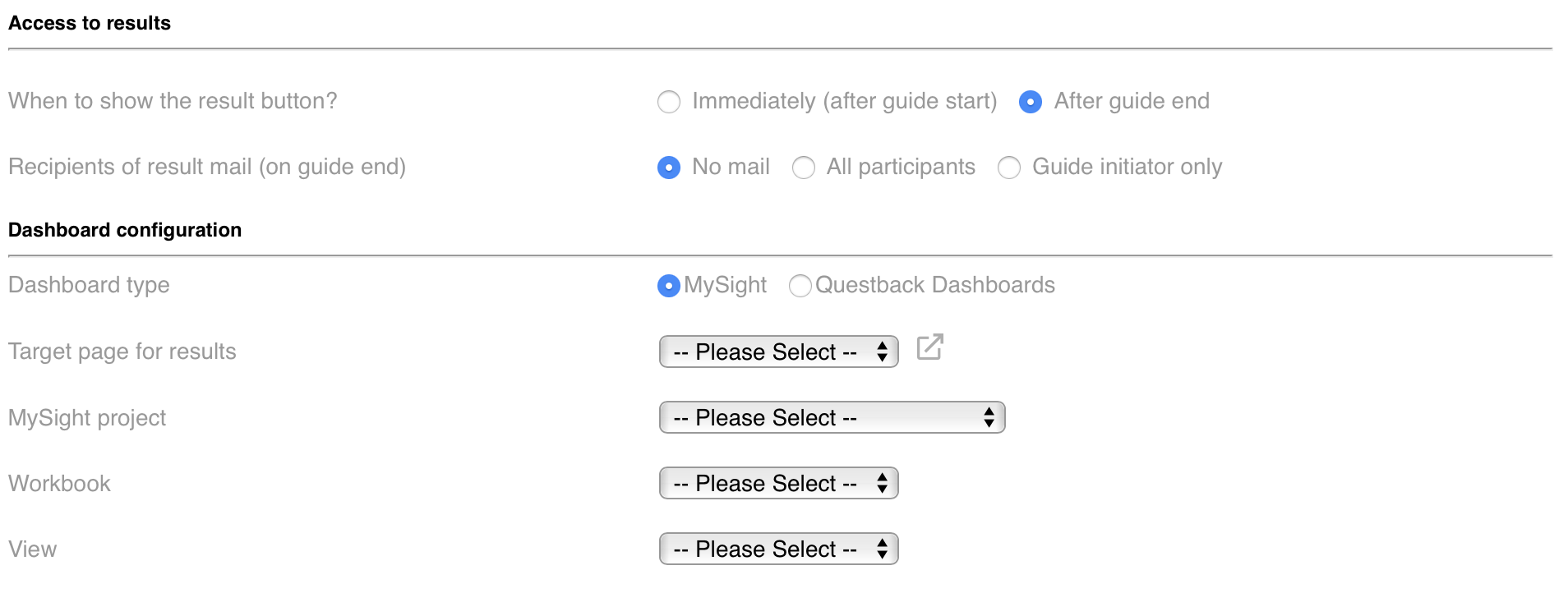Expand the MySight project dropdown

pyautogui.click(x=832, y=417)
